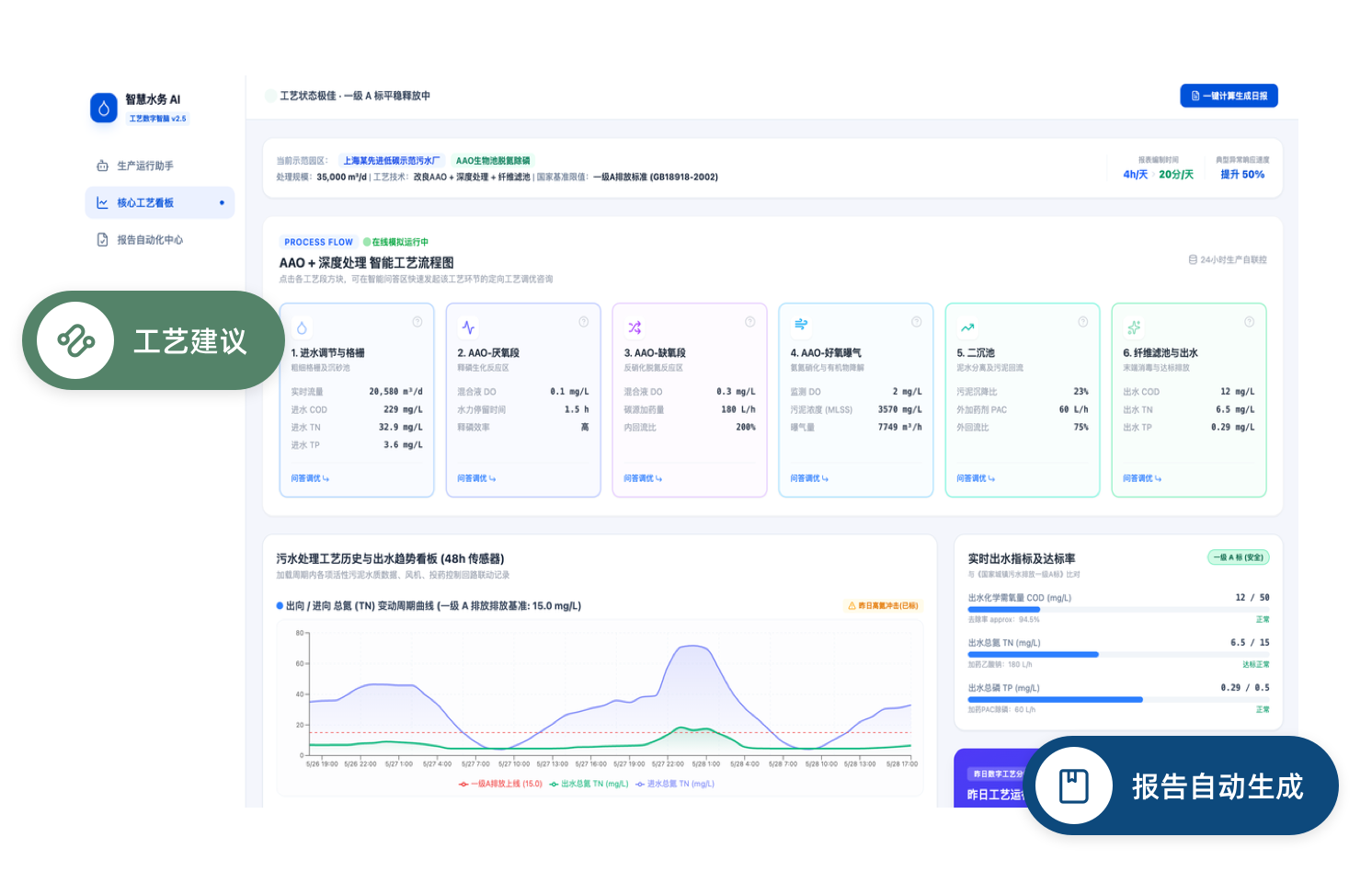Click 问答调优 link on AAO-好氧曝气 card
This screenshot has height=883, width=1372.
tap(809, 478)
